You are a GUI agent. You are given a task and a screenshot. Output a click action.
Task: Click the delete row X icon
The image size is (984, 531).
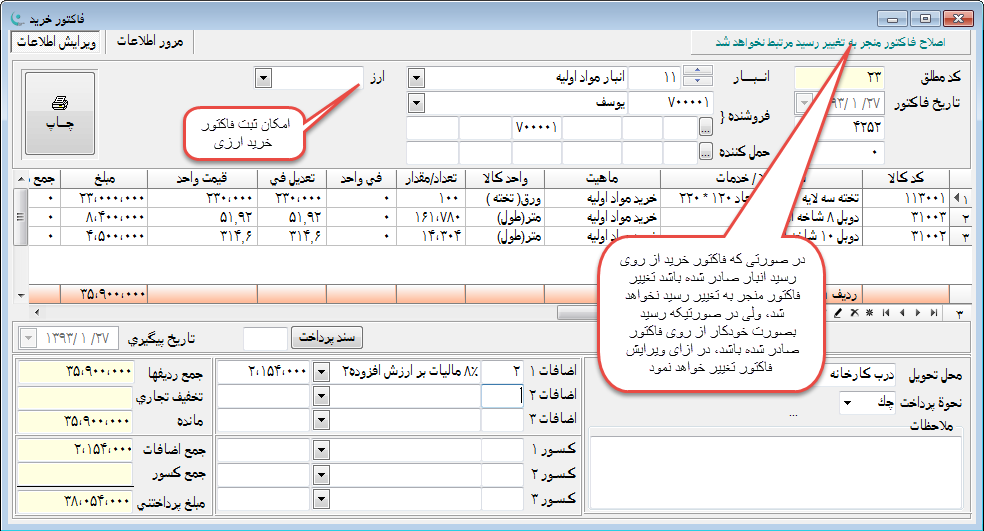(x=855, y=313)
